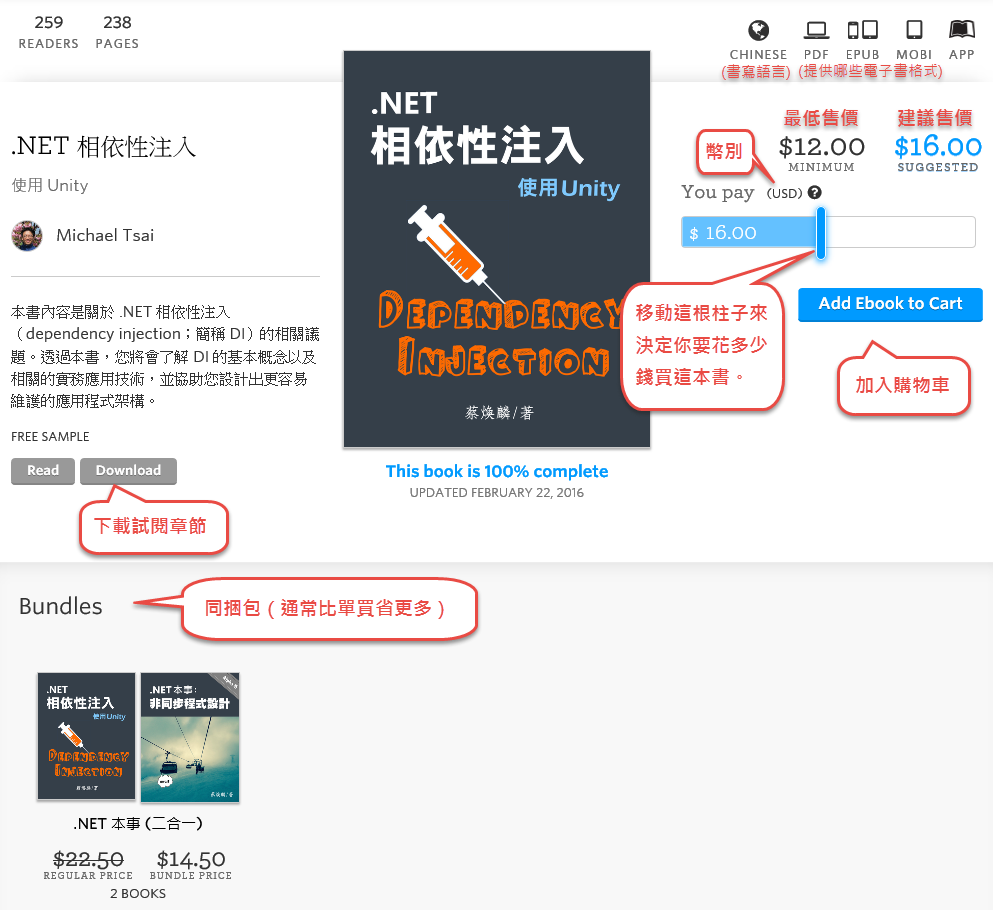Open the author link Michael Tsai
The height and width of the screenshot is (910, 993).
pyautogui.click(x=105, y=236)
